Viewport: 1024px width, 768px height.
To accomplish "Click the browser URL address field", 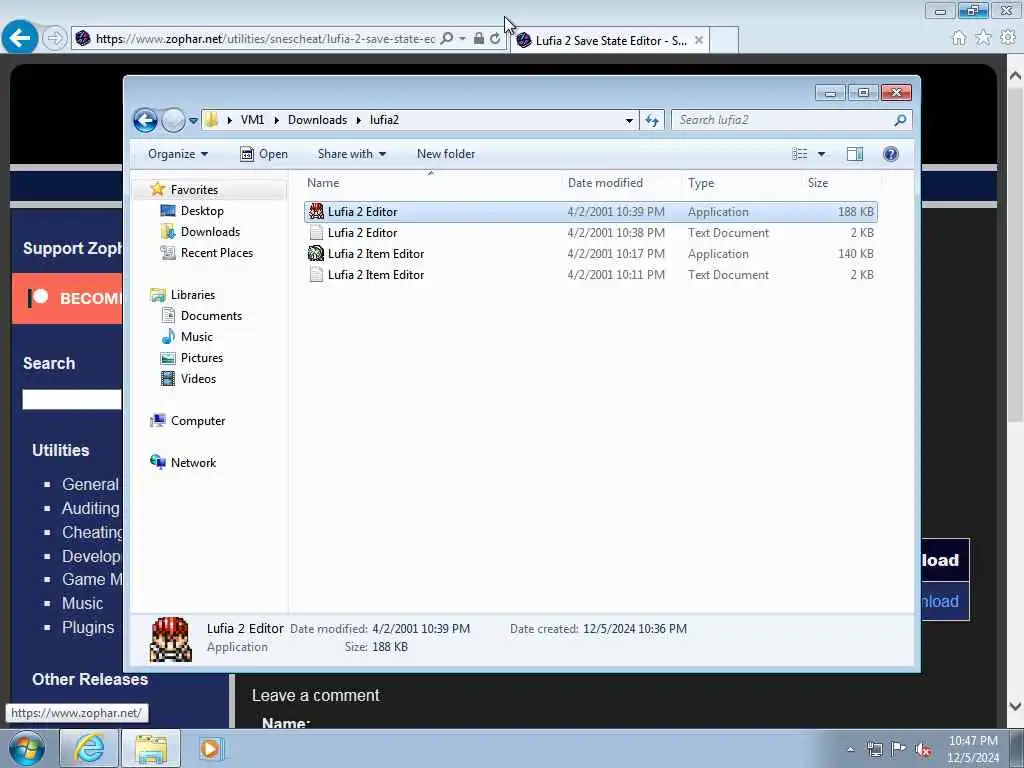I will click(x=265, y=39).
